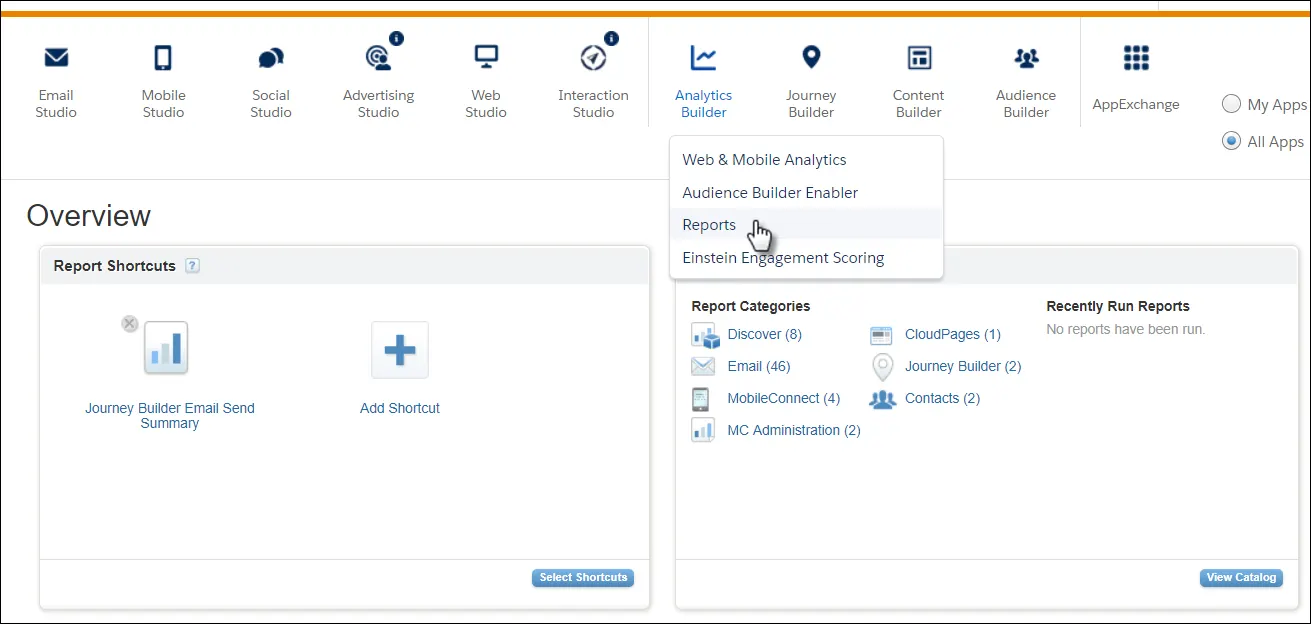The height and width of the screenshot is (624, 1311).
Task: Open Content Builder layout icon
Action: (x=919, y=58)
